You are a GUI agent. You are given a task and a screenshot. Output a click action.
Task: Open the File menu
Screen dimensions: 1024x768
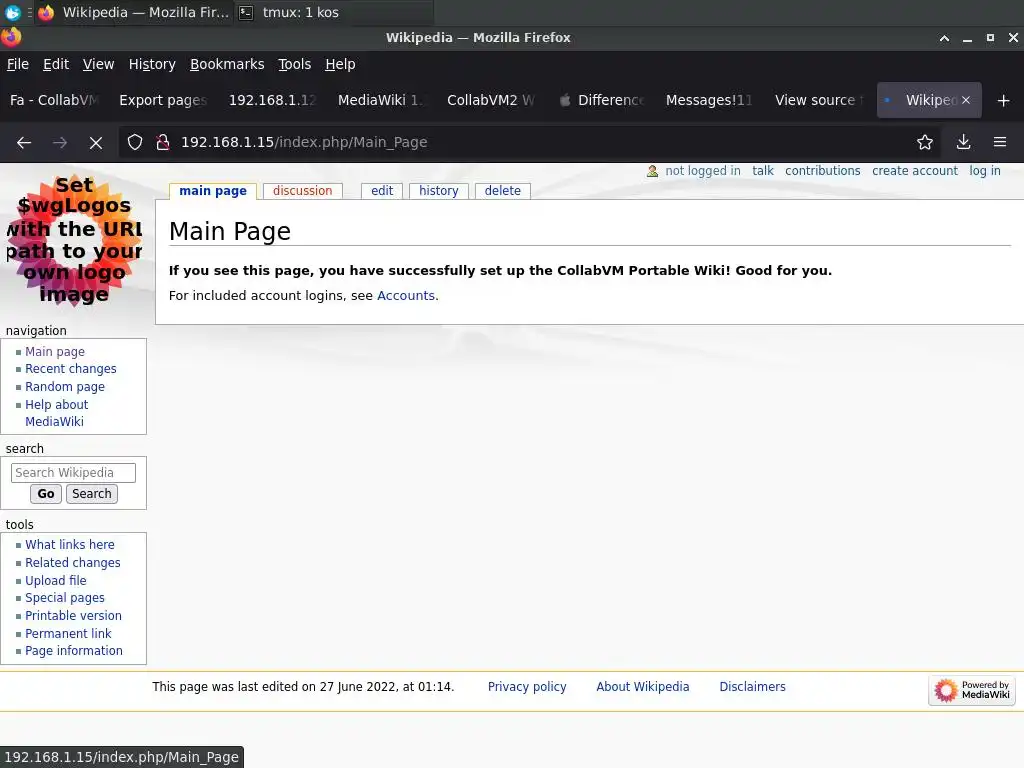(x=18, y=64)
